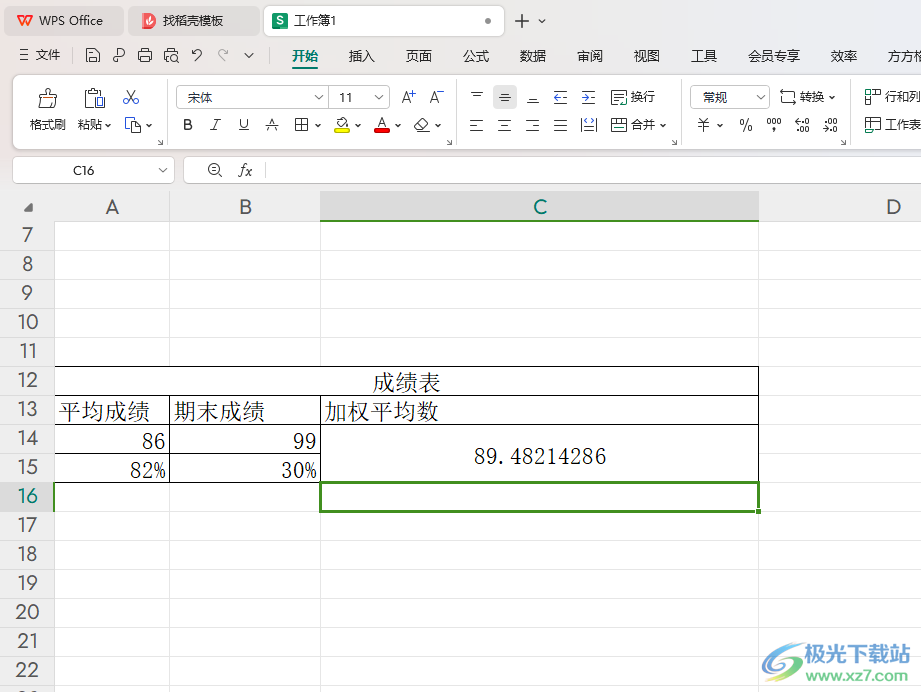921x692 pixels.
Task: Align text vertically to middle
Action: [x=505, y=98]
